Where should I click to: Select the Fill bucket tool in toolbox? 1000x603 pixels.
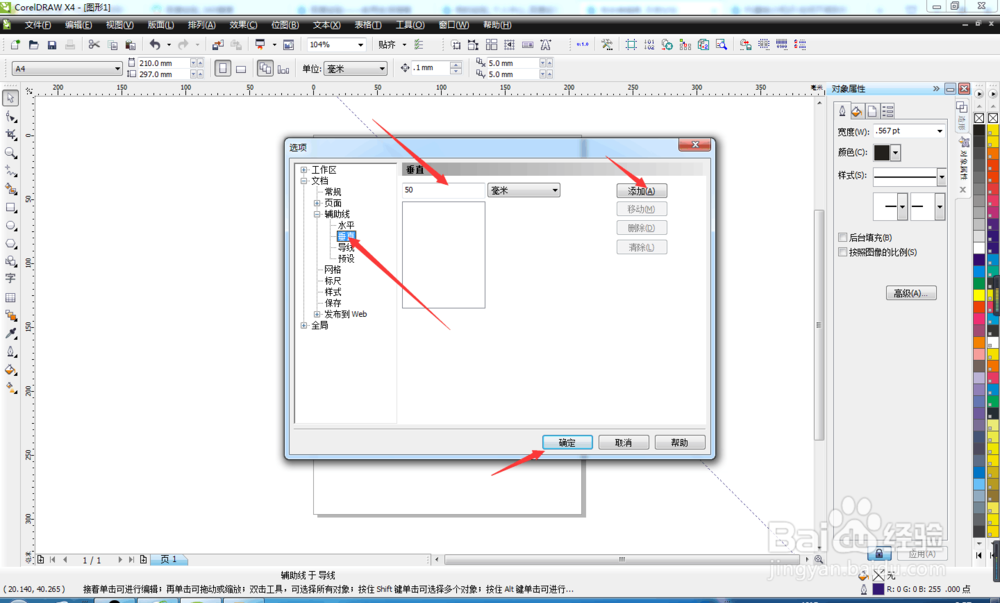[x=11, y=370]
